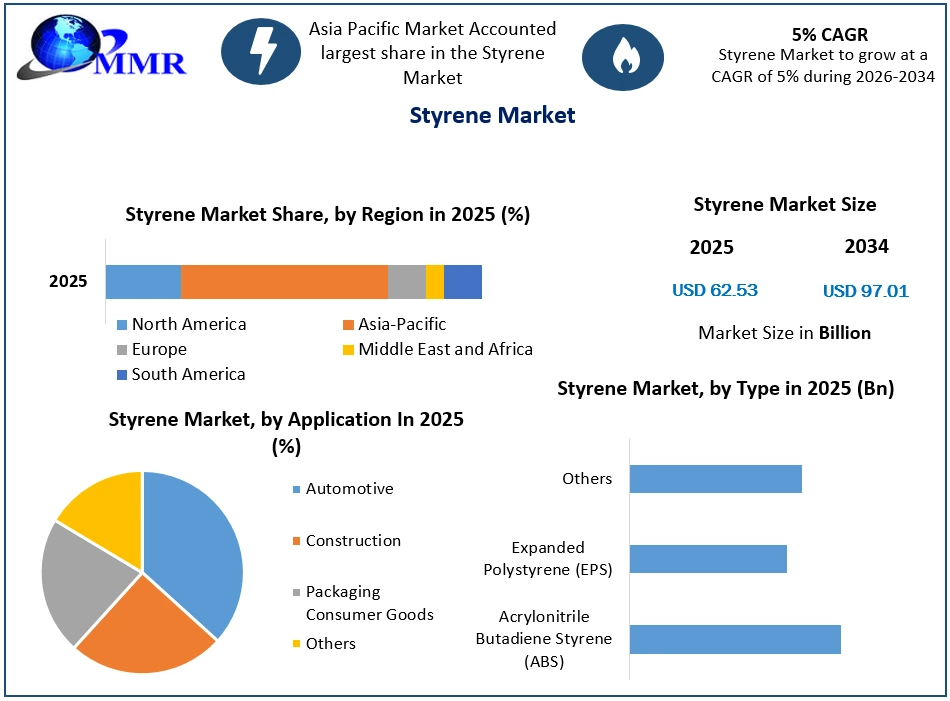Image resolution: width=950 pixels, height=701 pixels.
Task: Click the Acrylonitrile Butadiene Styrene bar
Action: pos(736,639)
